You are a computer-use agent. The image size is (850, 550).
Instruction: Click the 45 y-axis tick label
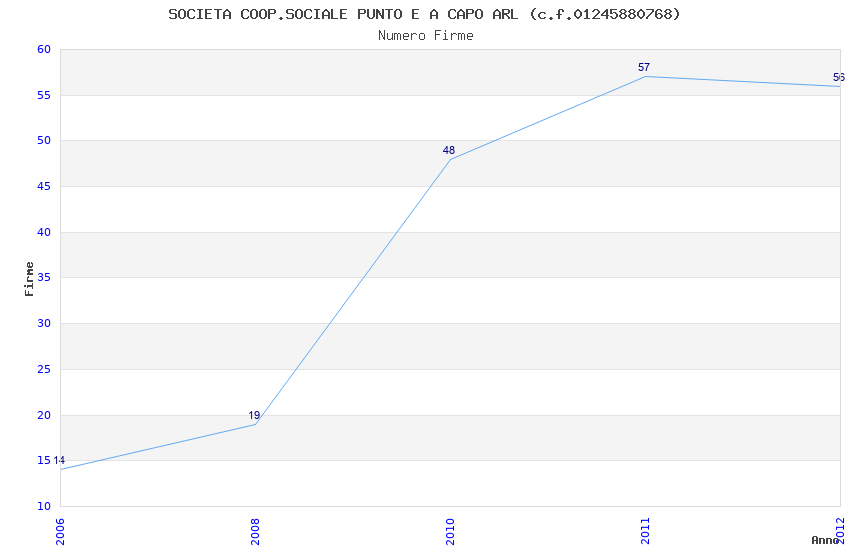pyautogui.click(x=43, y=186)
